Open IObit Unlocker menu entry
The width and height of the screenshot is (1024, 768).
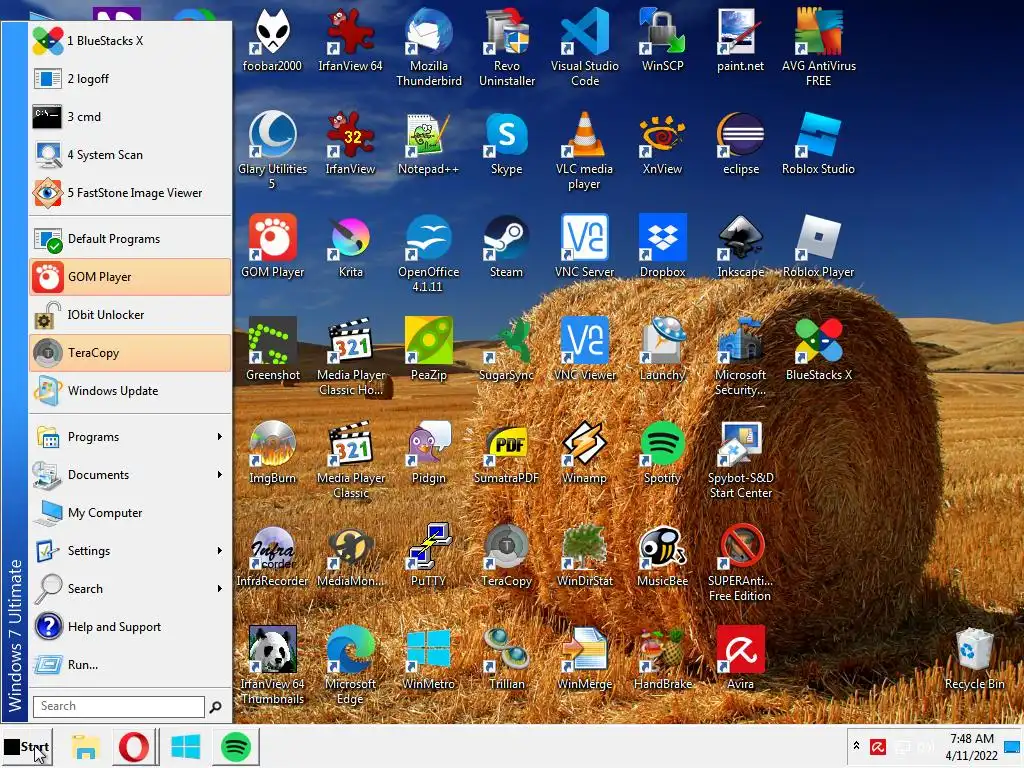131,315
